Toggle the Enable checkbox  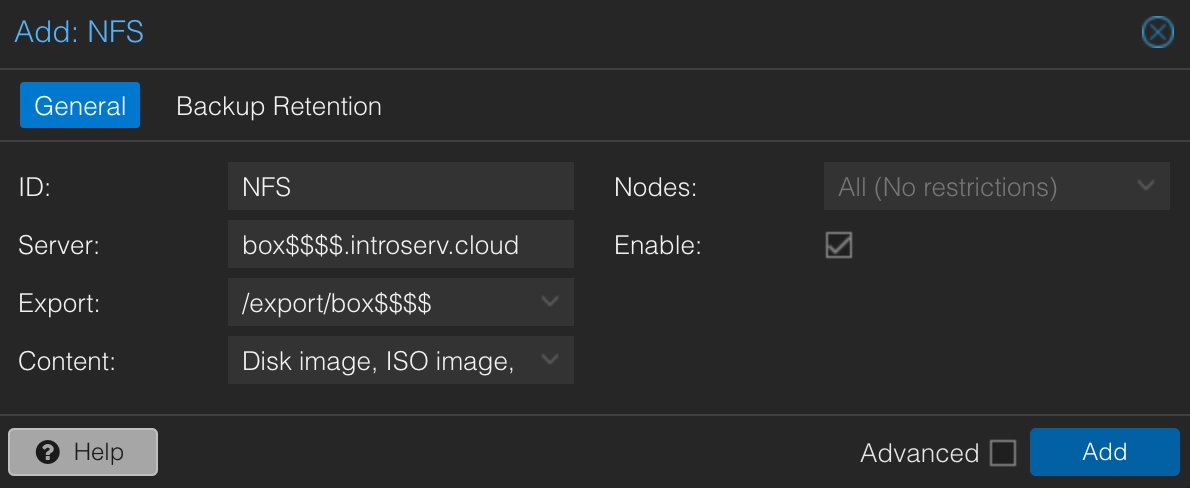(x=838, y=245)
